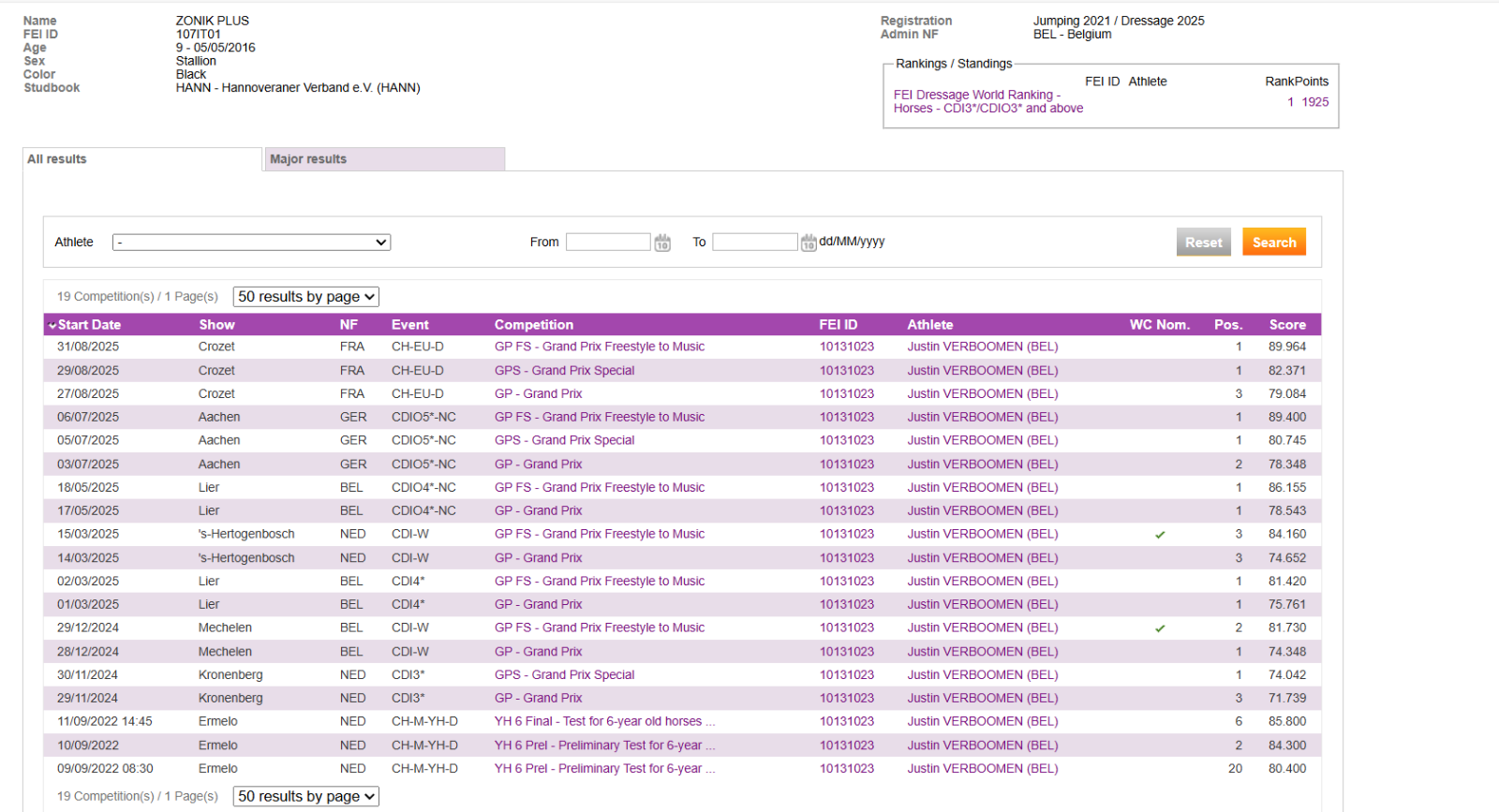Viewport: 1499px width, 812px height.
Task: Open Kronenberg 29/11/2024 Grand Prix link
Action: coord(538,699)
